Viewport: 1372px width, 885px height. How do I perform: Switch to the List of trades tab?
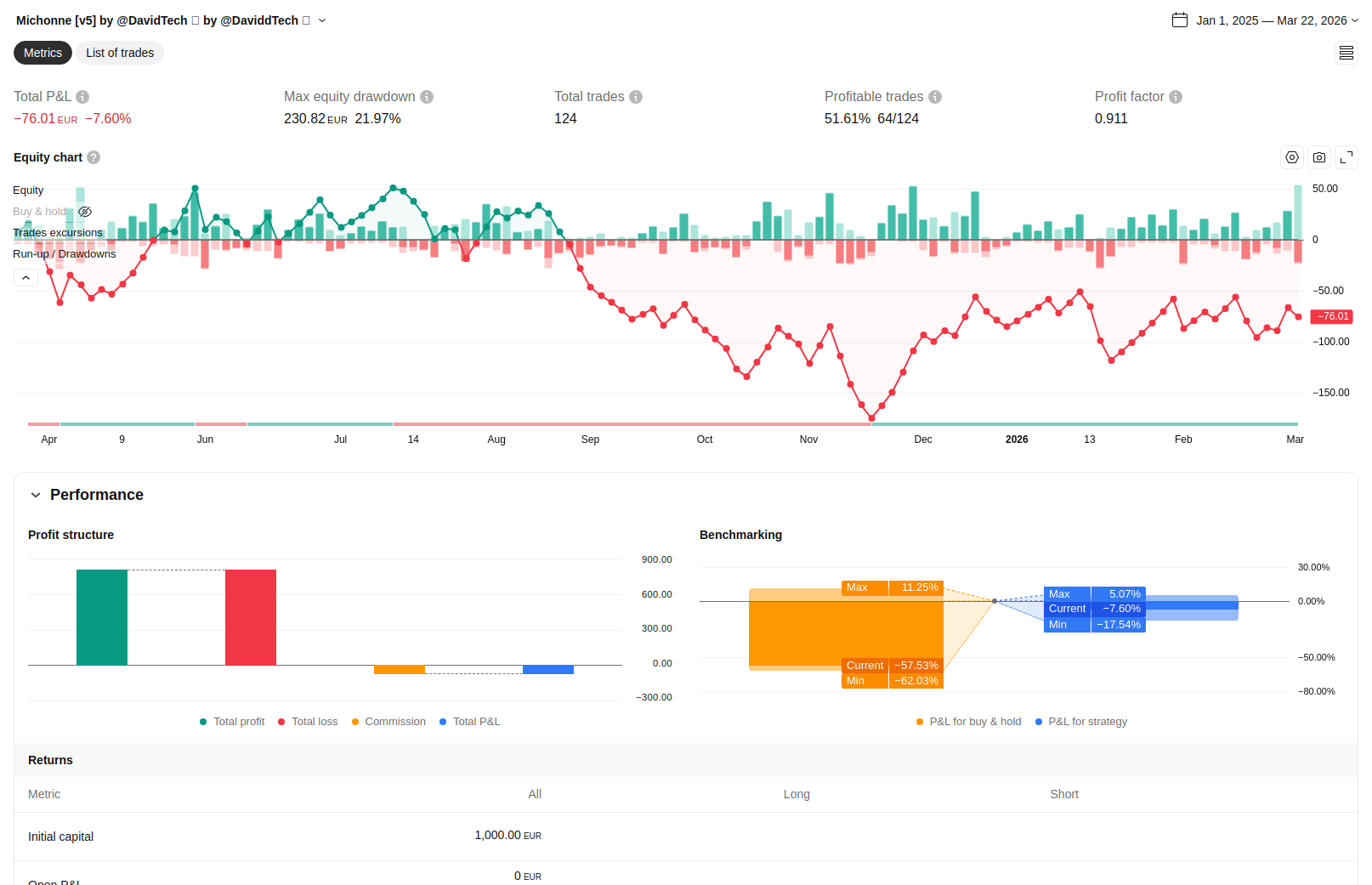[120, 53]
